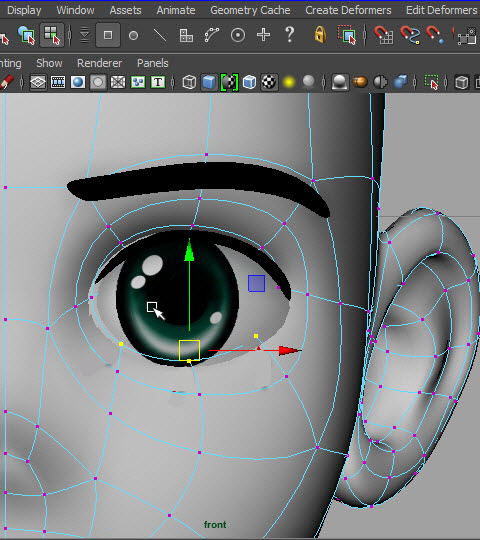Image resolution: width=480 pixels, height=540 pixels.
Task: Open the Geometry Cache menu
Action: (x=250, y=10)
